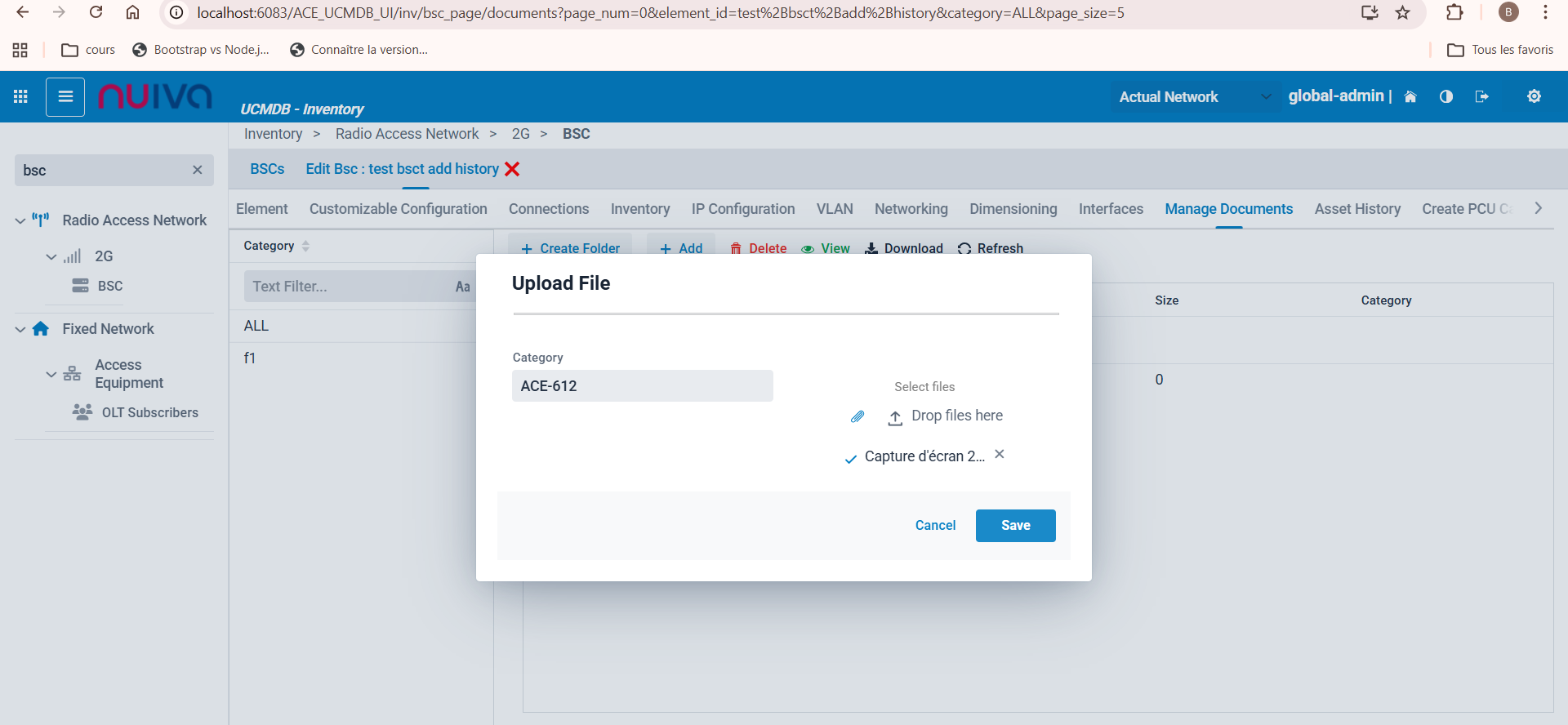Viewport: 1568px width, 725px height.
Task: Toggle the hamburger sidebar menu
Action: point(65,97)
